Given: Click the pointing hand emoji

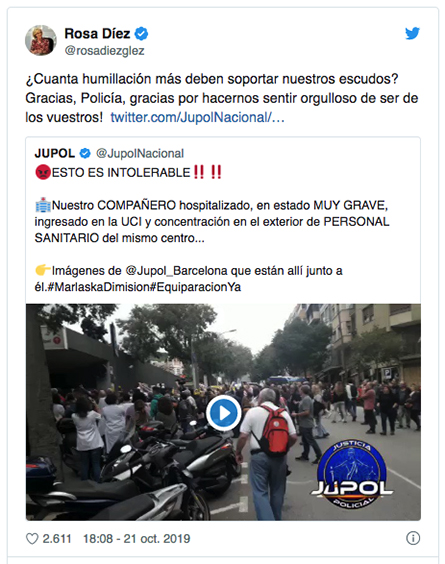Looking at the screenshot, I should tap(43, 270).
